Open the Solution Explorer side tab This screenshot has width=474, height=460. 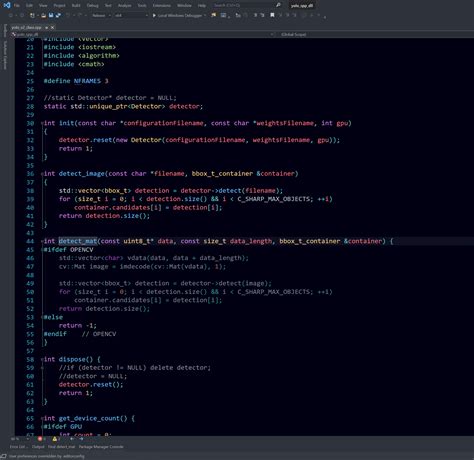(x=5, y=55)
